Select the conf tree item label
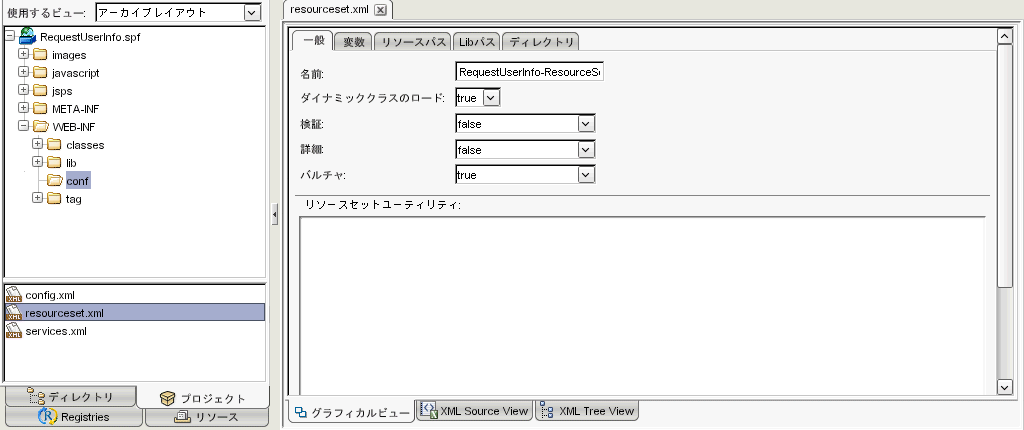 coord(78,180)
